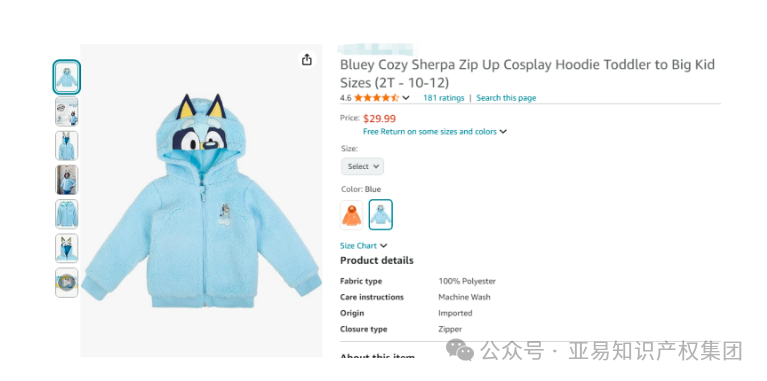Screen dimensions: 767x381
Task: Click the Bluey Cozy Sherpa product title
Action: [527, 73]
